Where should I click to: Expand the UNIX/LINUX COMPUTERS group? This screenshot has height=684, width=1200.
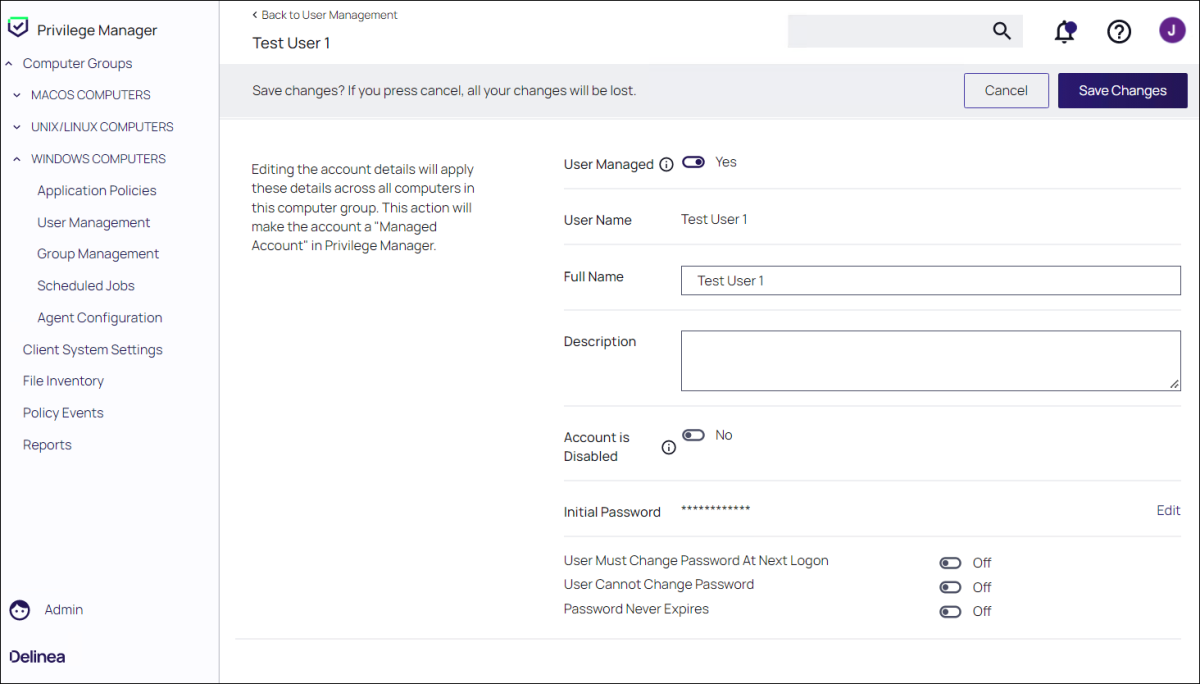click(17, 127)
